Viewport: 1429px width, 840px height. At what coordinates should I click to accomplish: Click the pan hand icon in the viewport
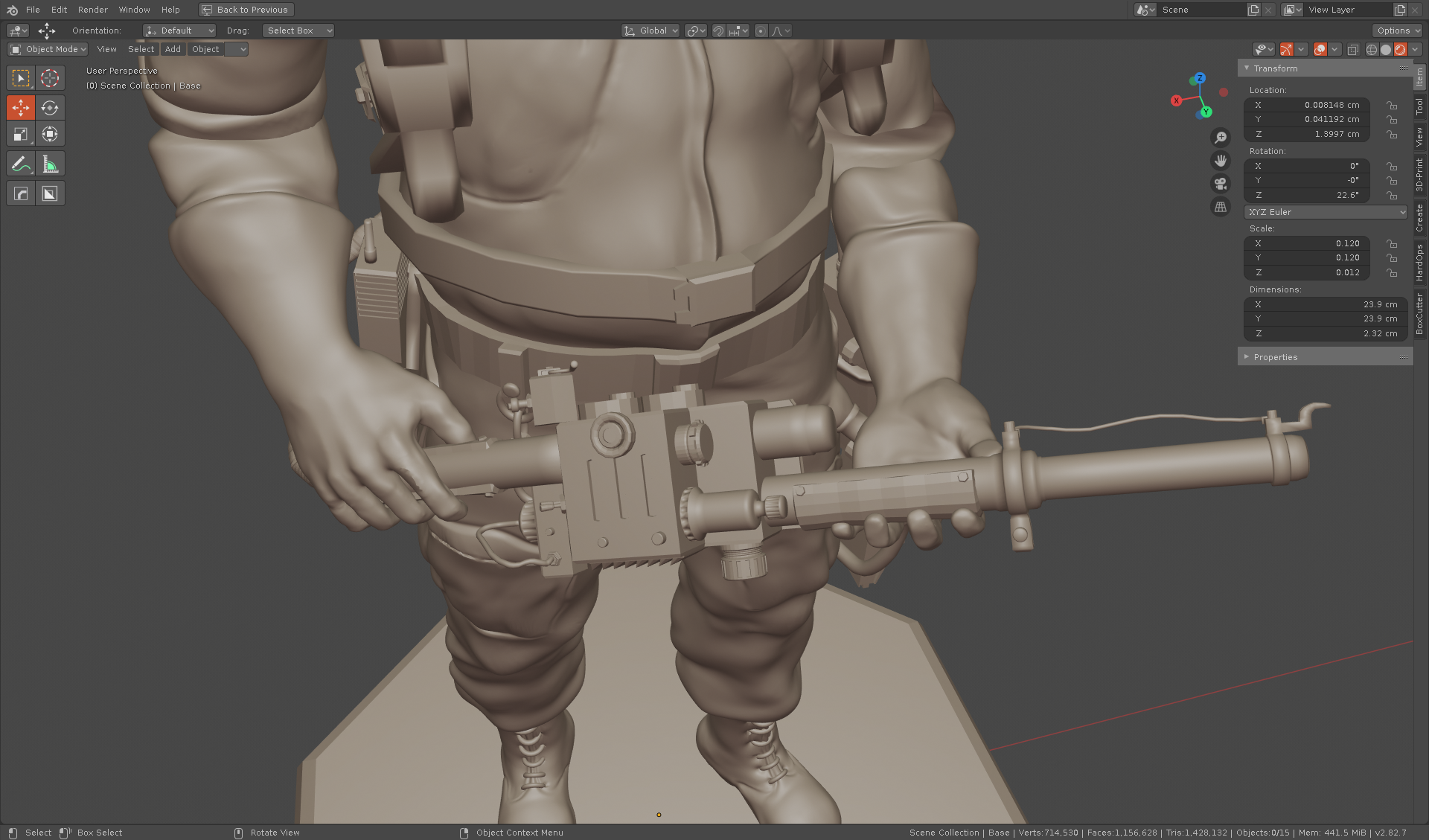[x=1221, y=160]
